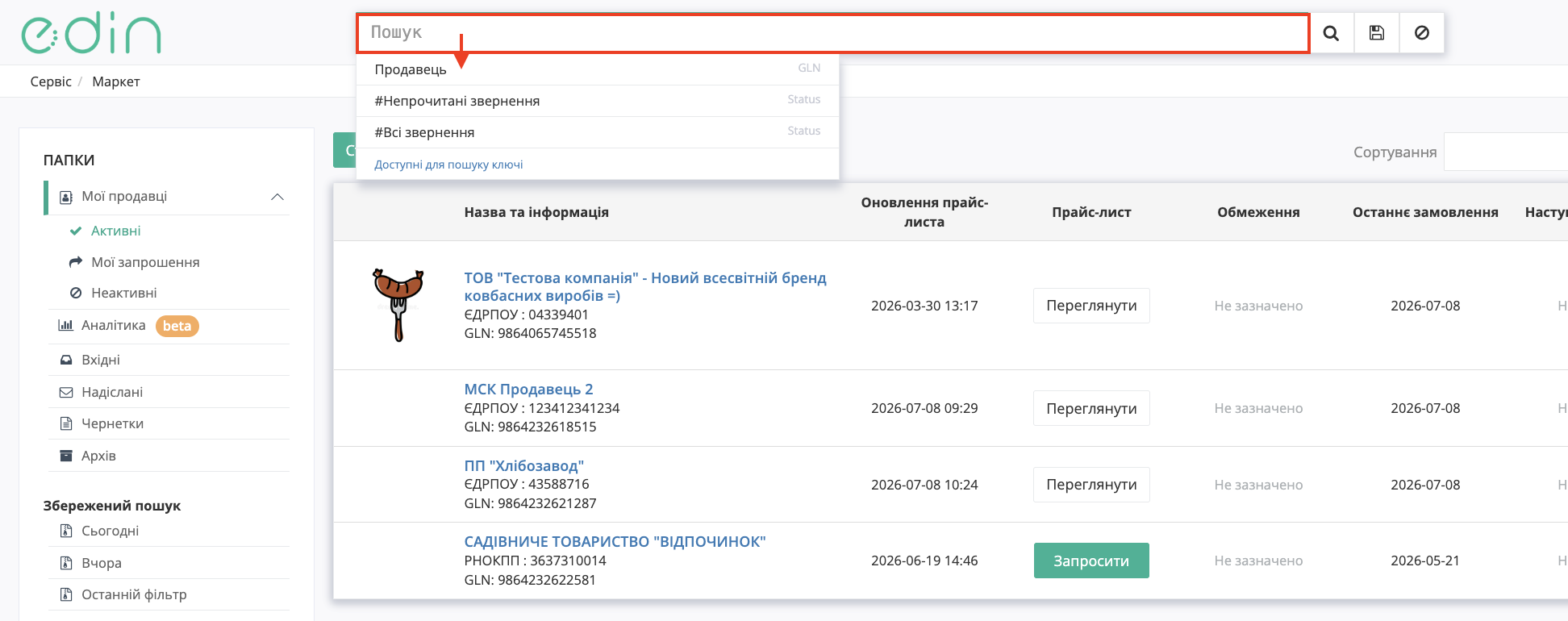Open МСК Продавець 2 seller link

point(528,389)
